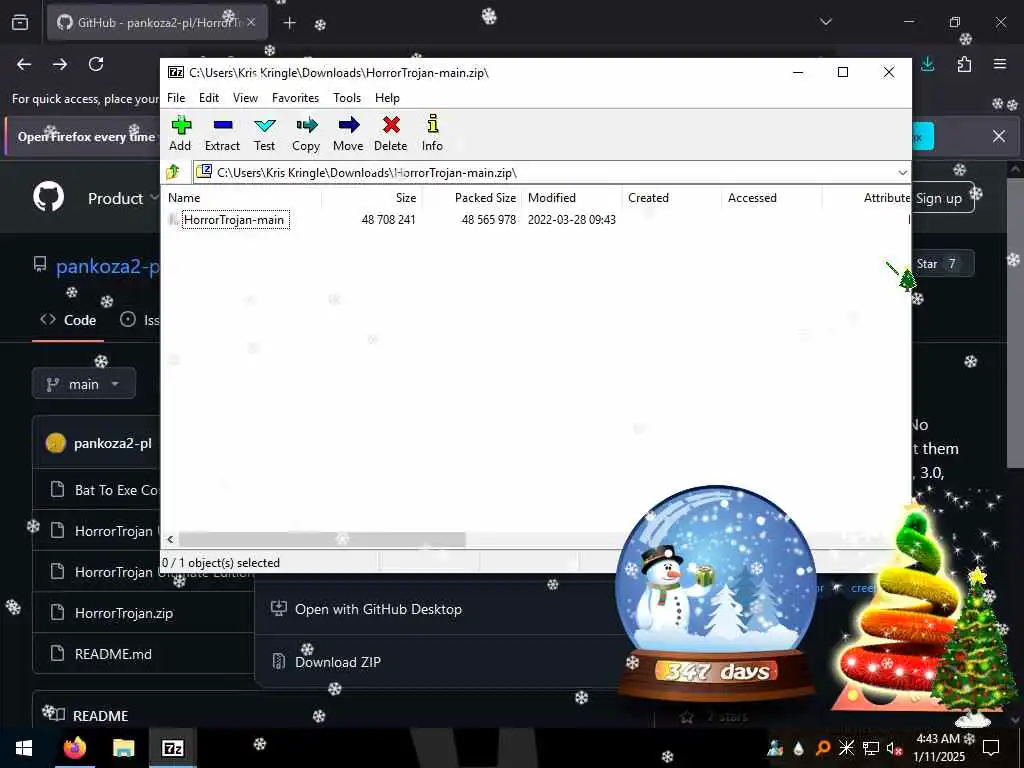Go up one folder level icon
Image resolution: width=1024 pixels, height=768 pixels.
[x=173, y=172]
